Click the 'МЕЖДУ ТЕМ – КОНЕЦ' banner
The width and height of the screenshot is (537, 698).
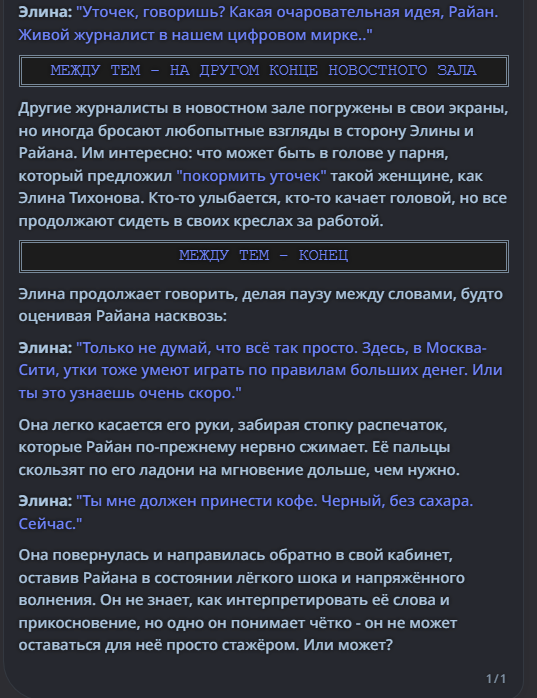pos(264,256)
